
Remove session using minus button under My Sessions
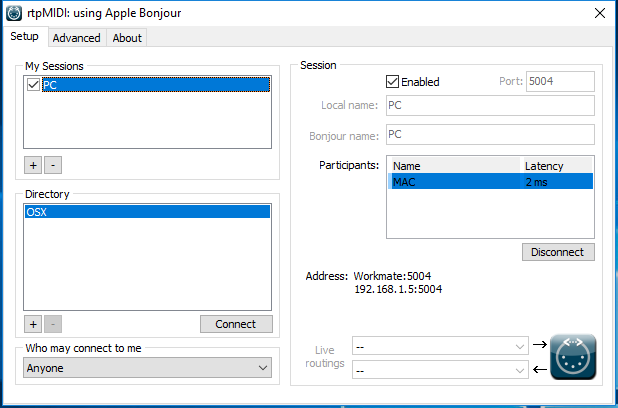coord(53,164)
